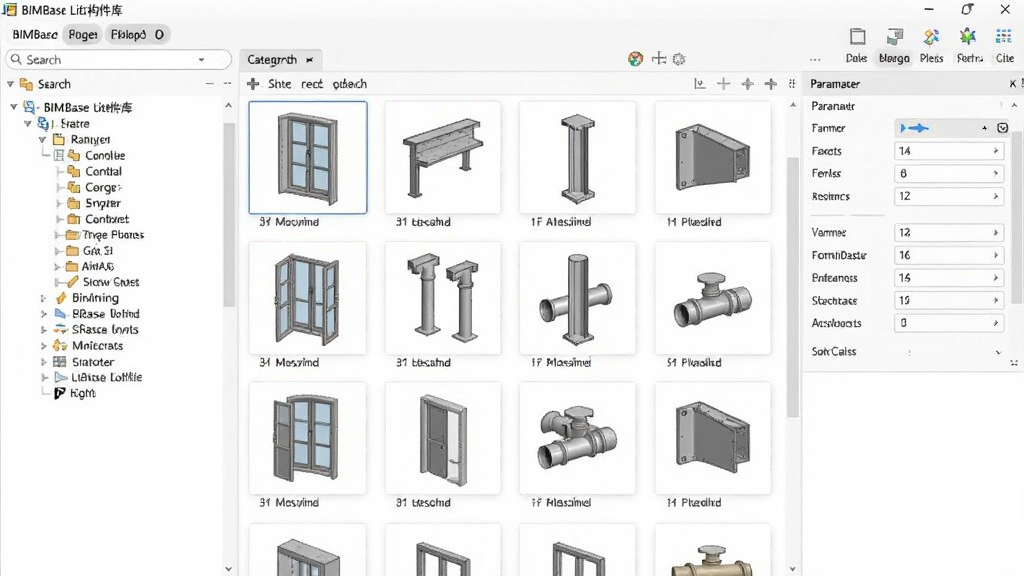Image resolution: width=1024 pixels, height=576 pixels.
Task: Click the rect toolbar item
Action: (x=312, y=84)
